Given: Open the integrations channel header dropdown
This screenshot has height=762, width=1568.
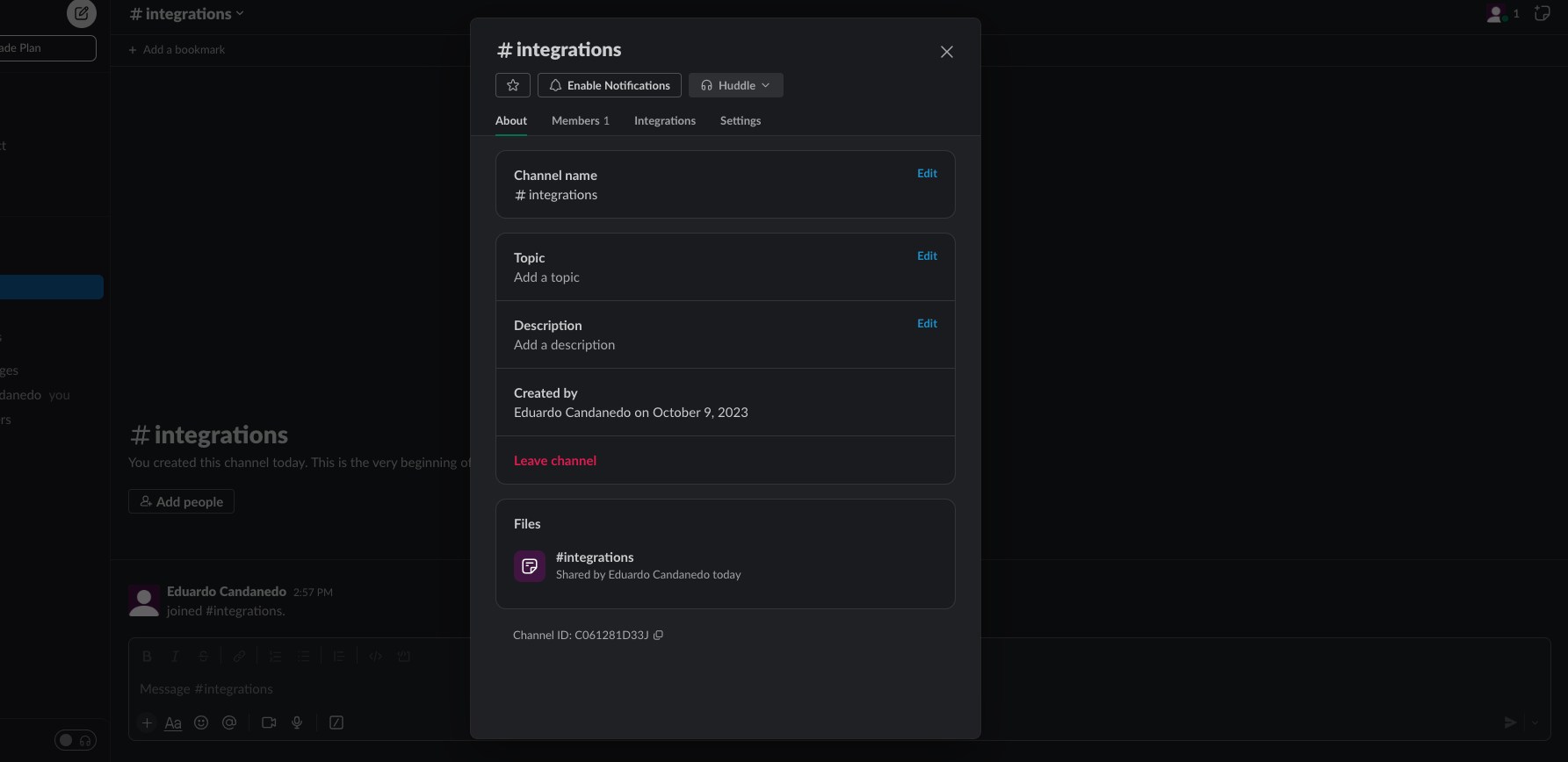Looking at the screenshot, I should coord(186,14).
